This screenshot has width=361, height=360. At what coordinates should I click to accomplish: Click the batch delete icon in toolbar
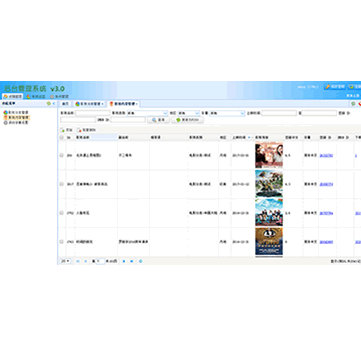tap(79, 130)
